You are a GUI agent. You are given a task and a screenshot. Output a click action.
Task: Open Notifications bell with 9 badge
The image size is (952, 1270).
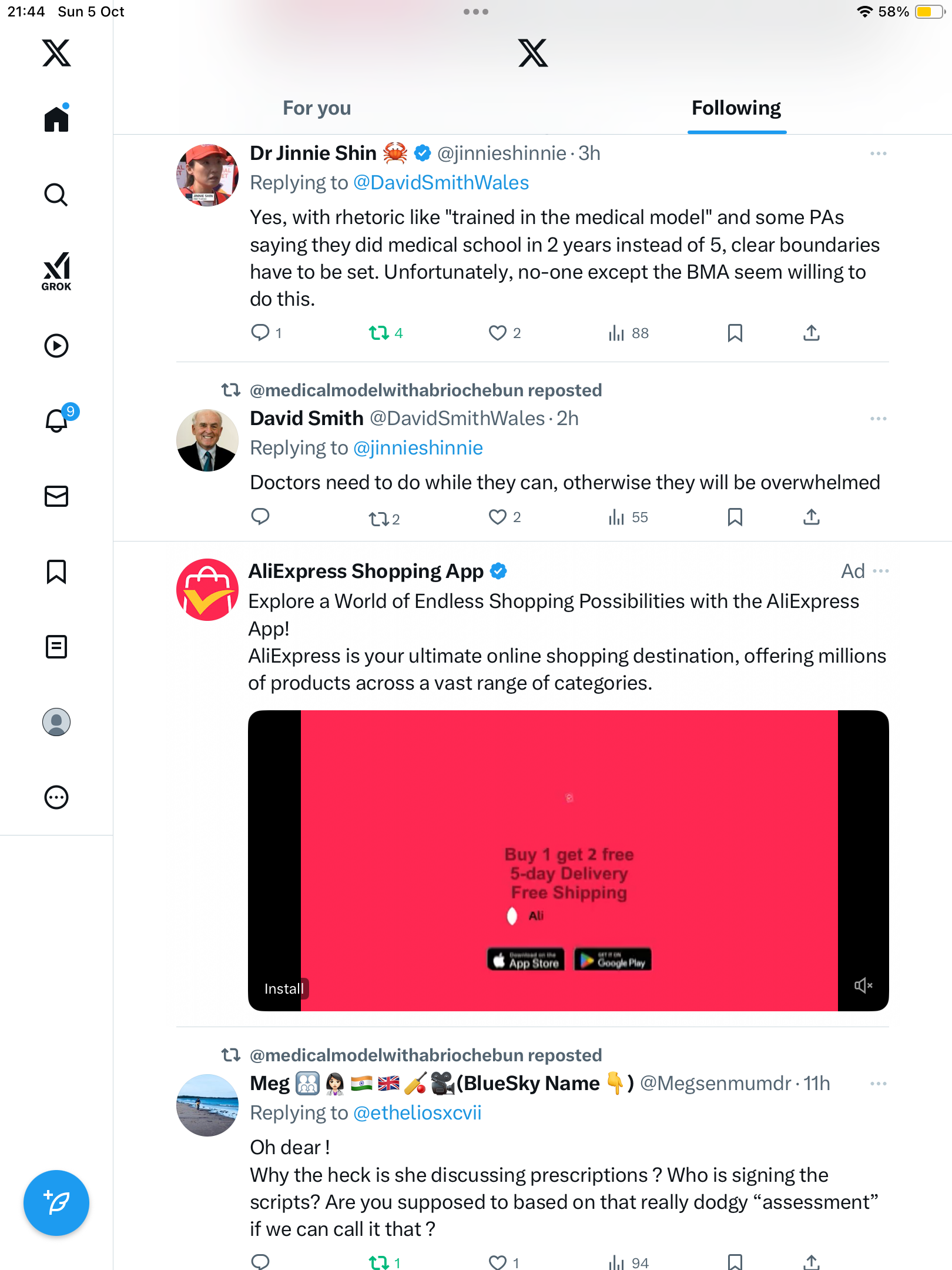coord(57,420)
